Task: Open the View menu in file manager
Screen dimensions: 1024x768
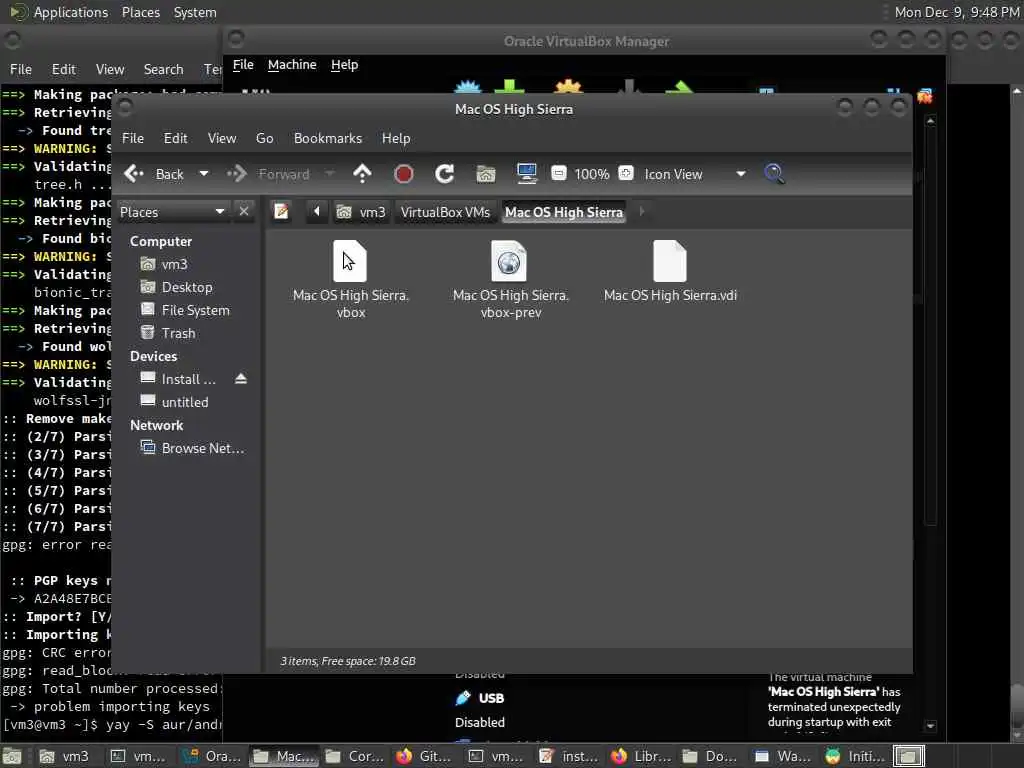Action: (x=222, y=138)
